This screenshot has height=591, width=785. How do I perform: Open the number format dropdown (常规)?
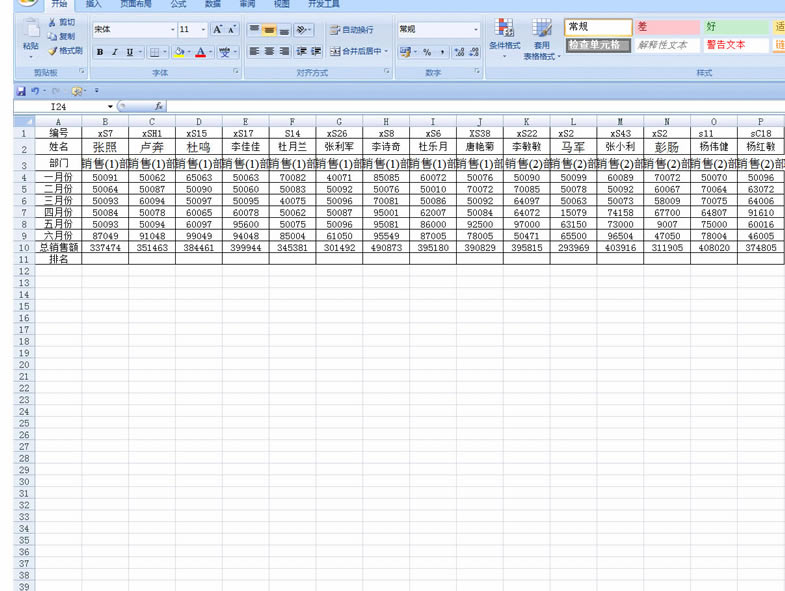coord(476,30)
